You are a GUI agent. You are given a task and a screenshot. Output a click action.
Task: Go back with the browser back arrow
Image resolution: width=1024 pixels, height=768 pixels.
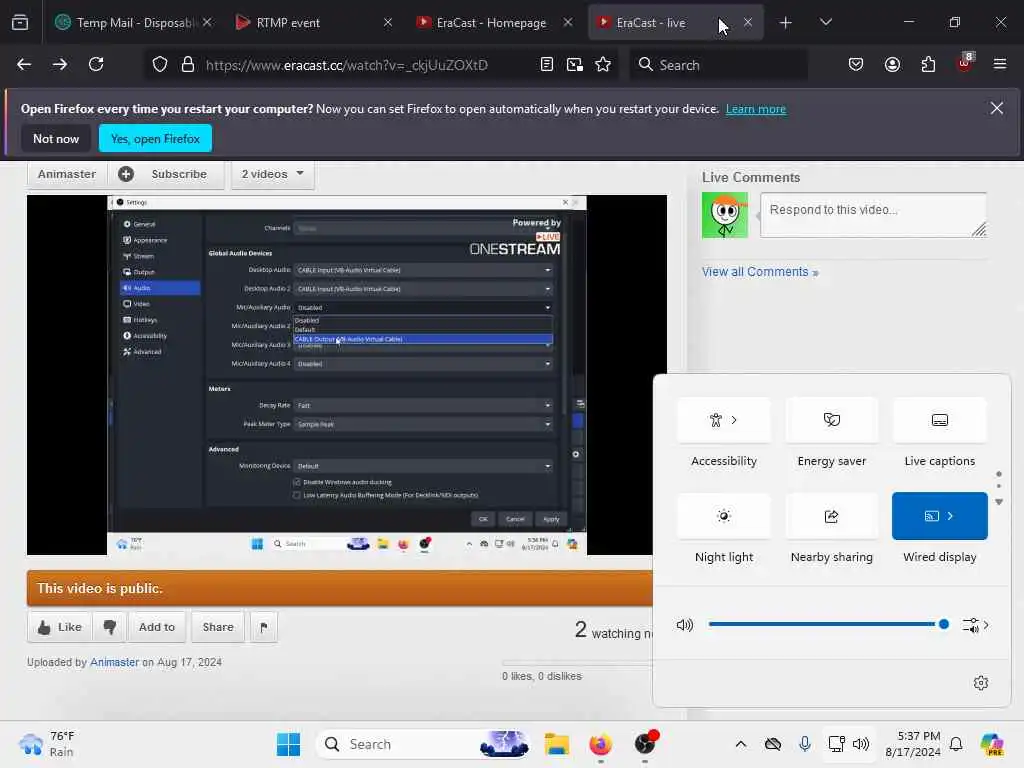coord(24,64)
